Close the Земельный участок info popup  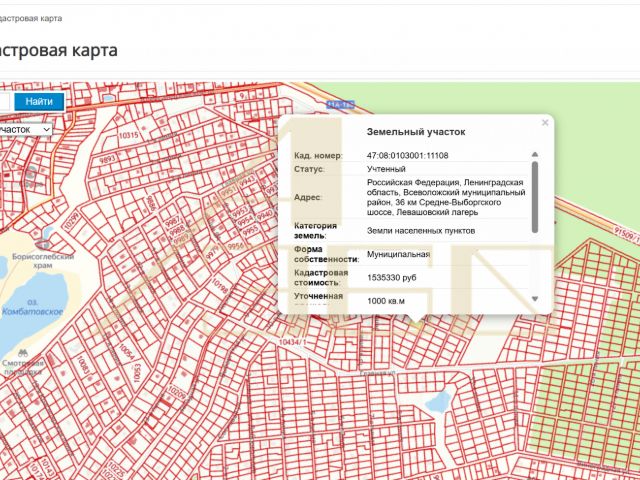pyautogui.click(x=545, y=122)
